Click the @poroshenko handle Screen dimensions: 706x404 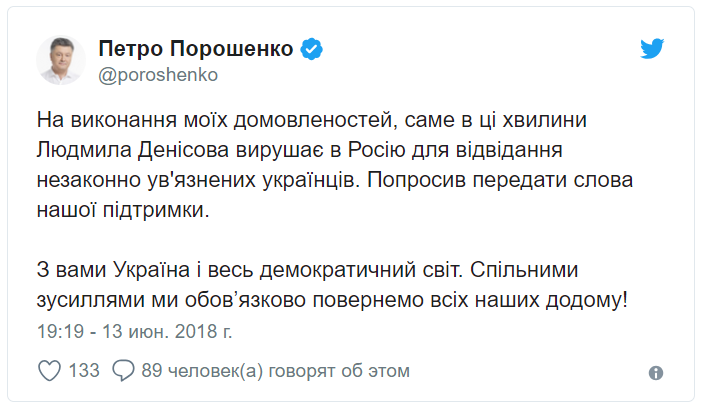pos(158,75)
